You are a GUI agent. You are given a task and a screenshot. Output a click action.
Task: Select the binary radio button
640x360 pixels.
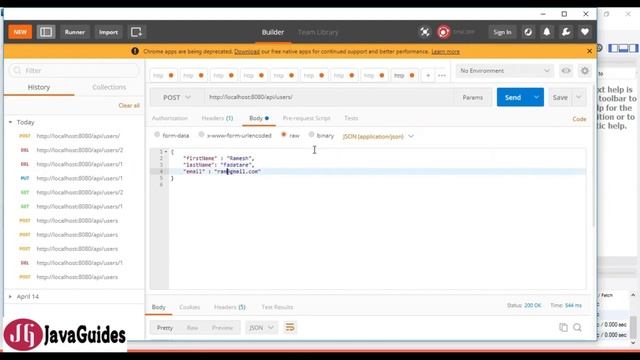click(x=311, y=134)
